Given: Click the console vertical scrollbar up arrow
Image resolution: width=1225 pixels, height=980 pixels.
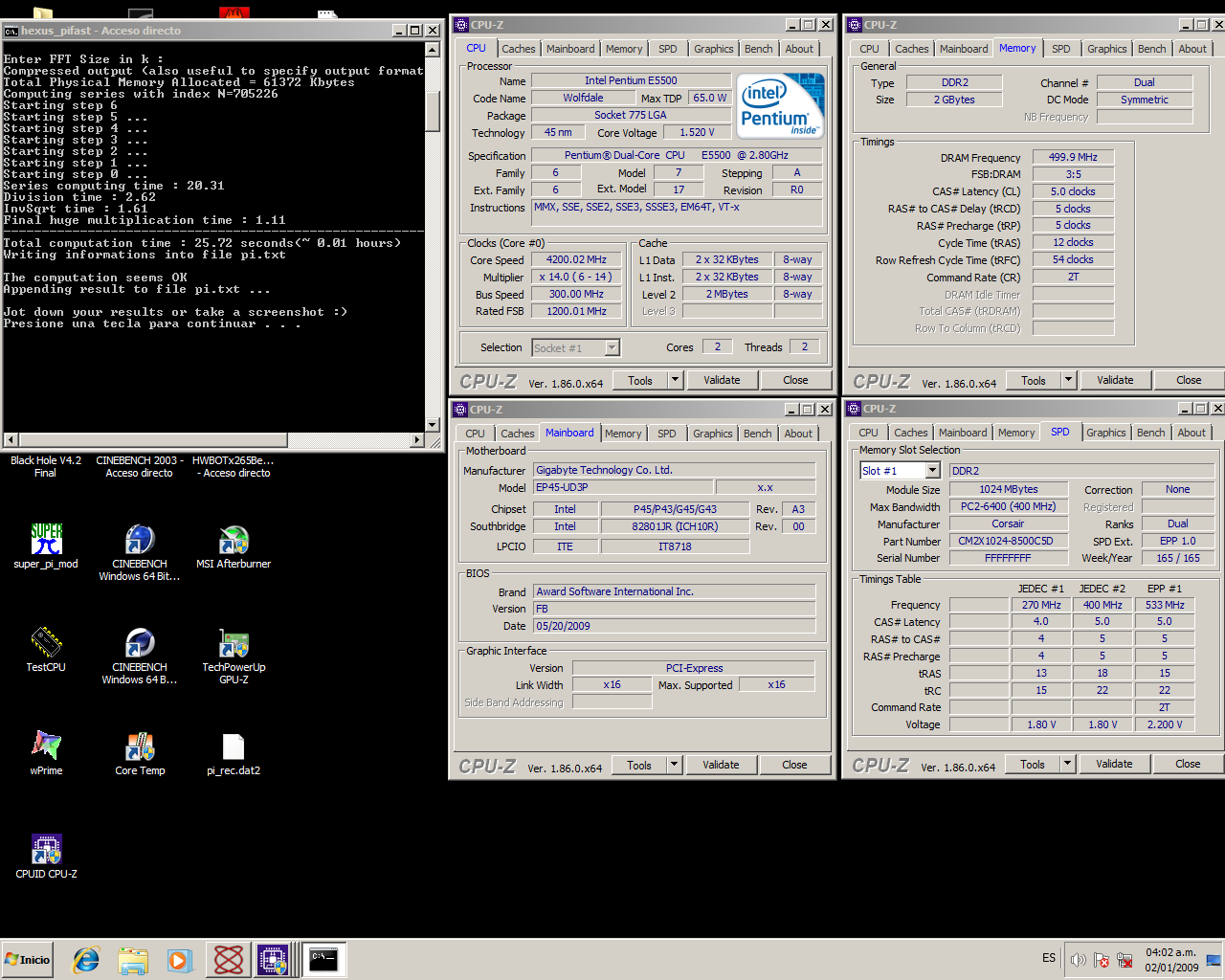Looking at the screenshot, I should click(433, 50).
